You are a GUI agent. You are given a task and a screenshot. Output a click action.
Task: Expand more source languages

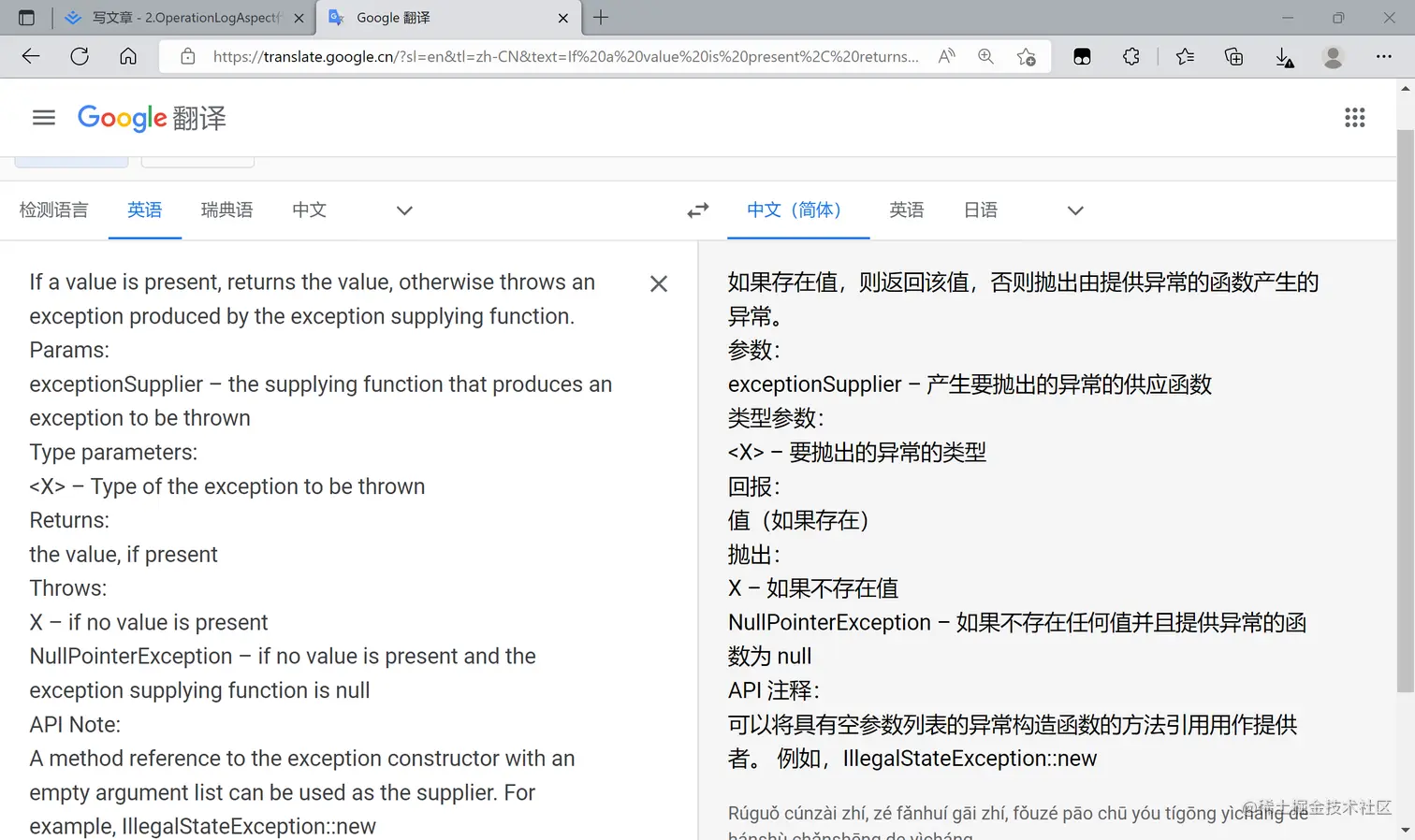tap(404, 210)
